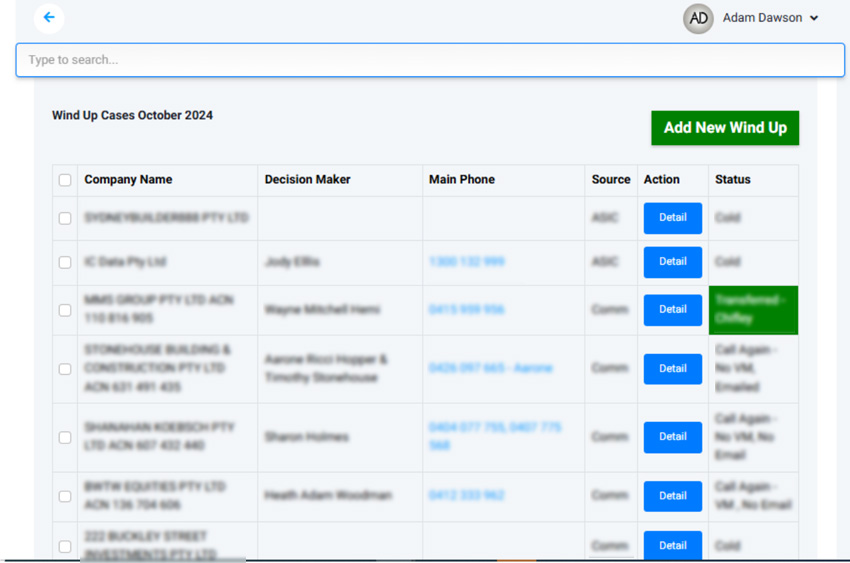Image resolution: width=850 pixels, height=563 pixels.
Task: View Detail for MMS GROUP PTY LTD
Action: tap(672, 310)
